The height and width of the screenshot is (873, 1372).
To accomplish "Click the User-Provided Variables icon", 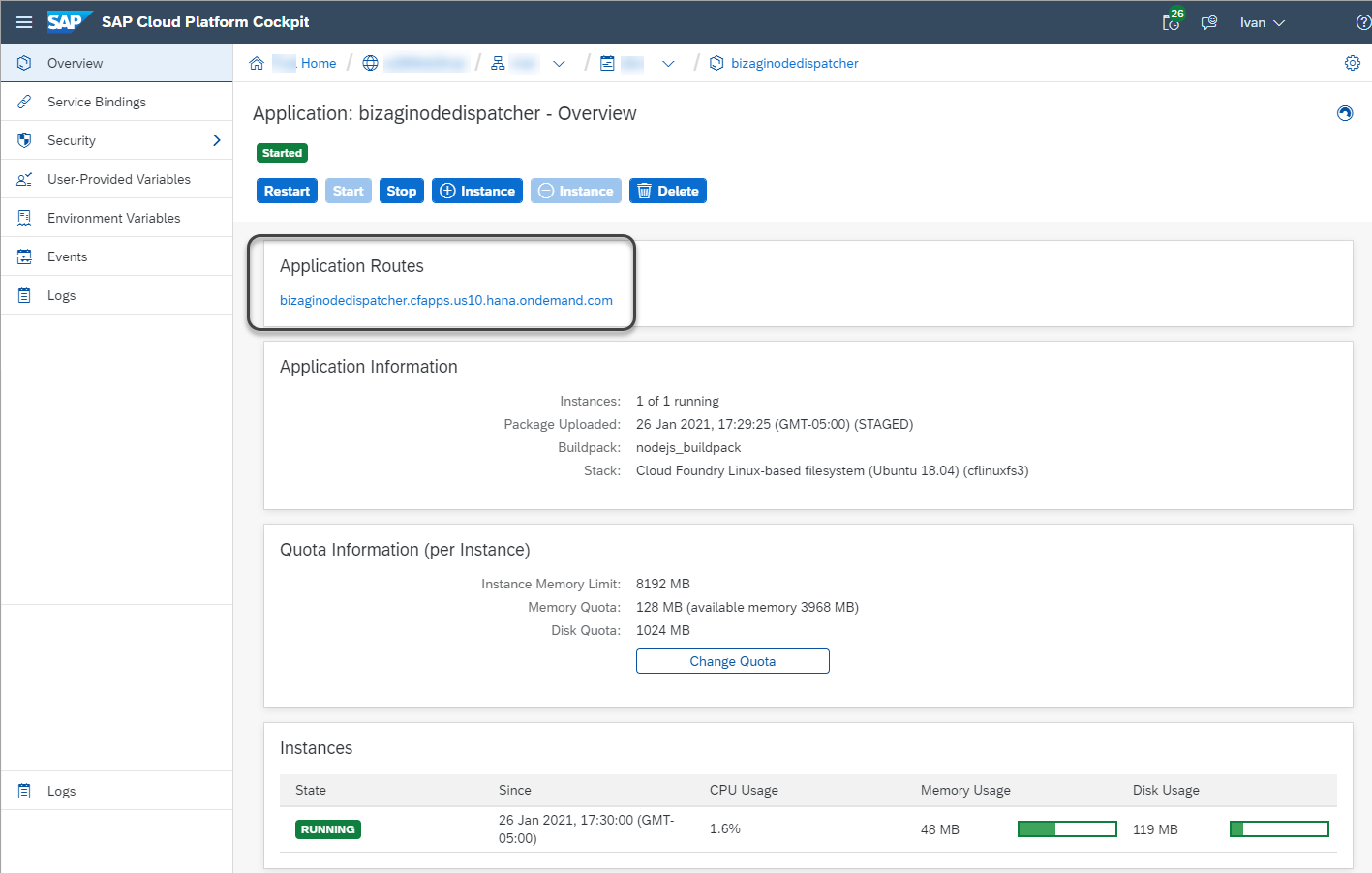I will [24, 179].
